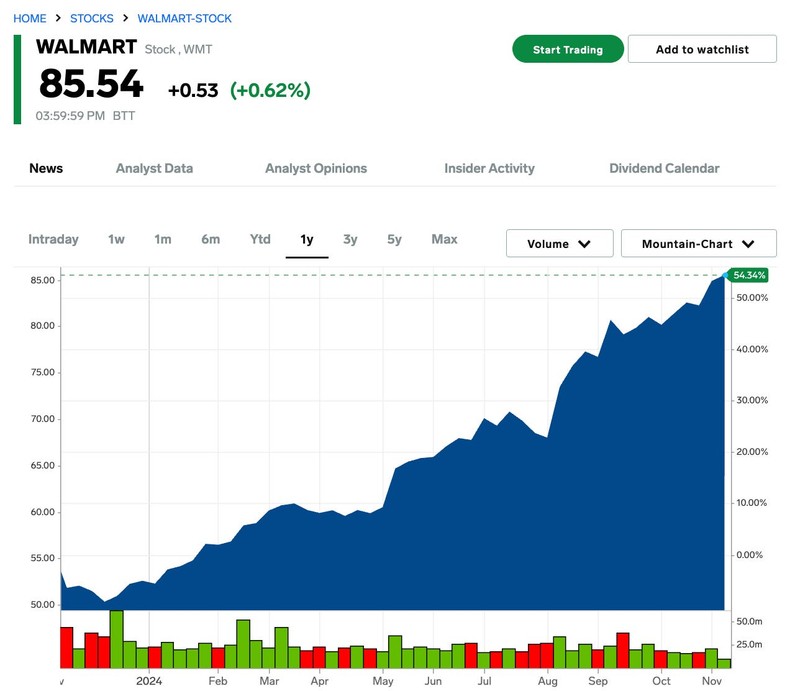This screenshot has width=790, height=691.
Task: Show the Max time range
Action: pos(444,239)
